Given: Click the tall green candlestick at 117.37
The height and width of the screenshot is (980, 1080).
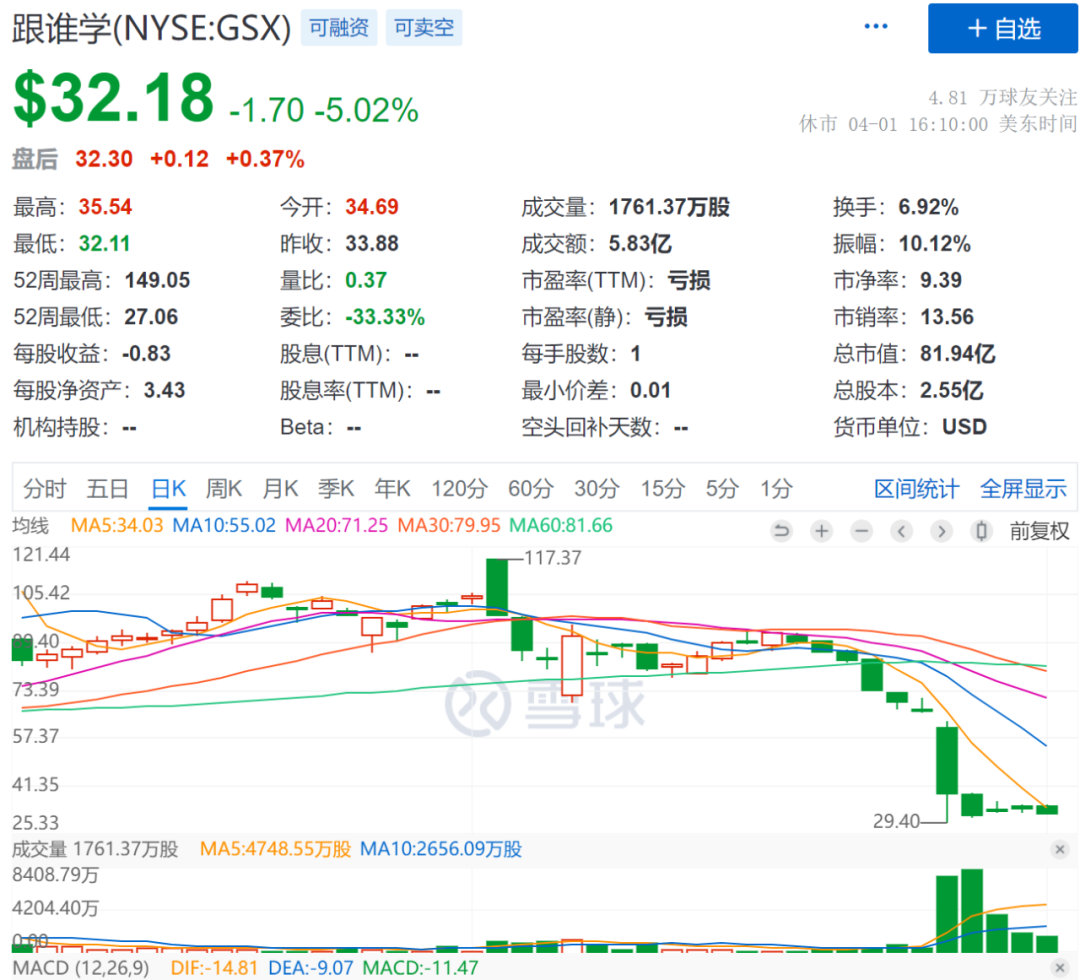Looking at the screenshot, I should [497, 587].
